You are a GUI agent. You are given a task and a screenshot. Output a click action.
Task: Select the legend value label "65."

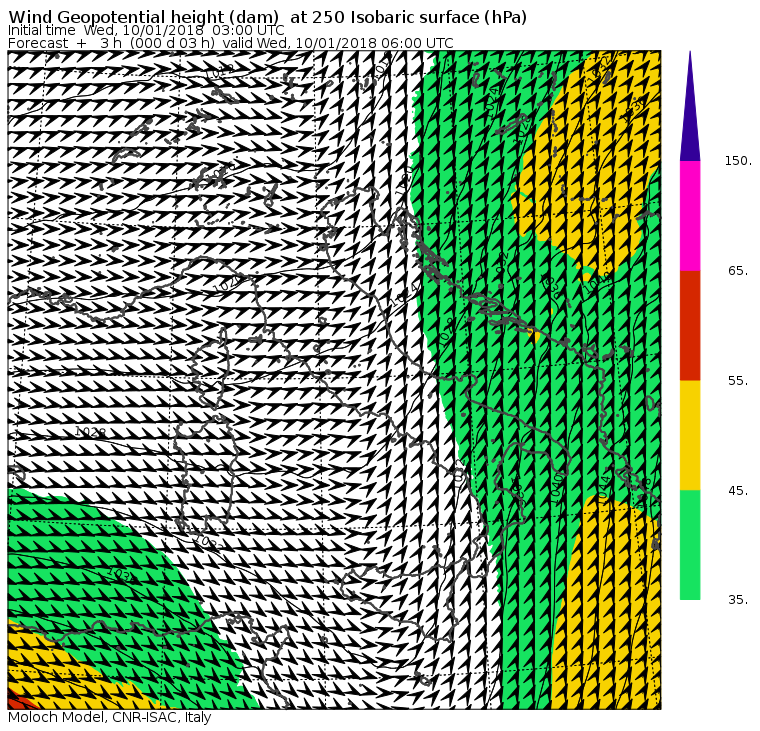click(x=738, y=270)
